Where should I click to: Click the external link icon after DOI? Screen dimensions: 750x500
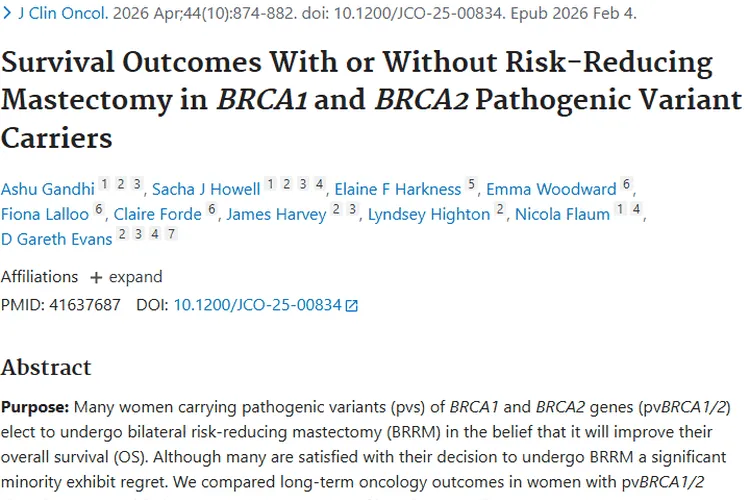click(x=351, y=306)
